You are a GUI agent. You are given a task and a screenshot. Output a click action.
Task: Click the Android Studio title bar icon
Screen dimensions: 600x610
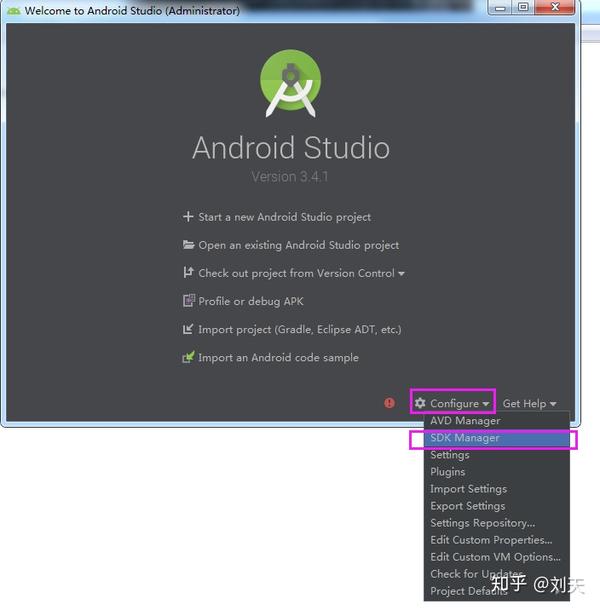(13, 11)
